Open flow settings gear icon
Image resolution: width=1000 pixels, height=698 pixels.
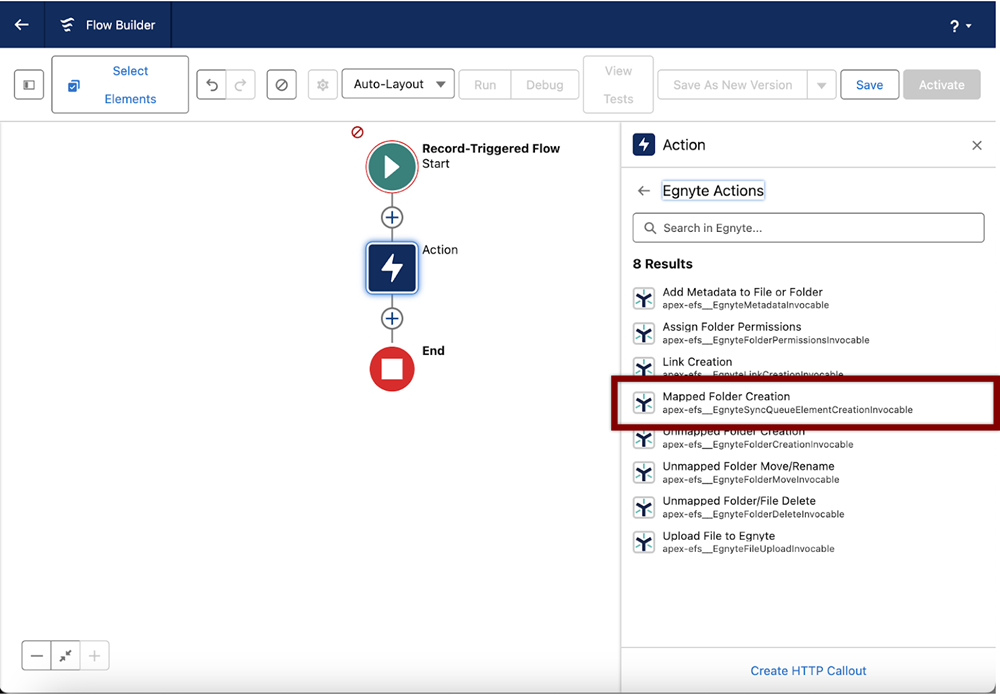pos(323,85)
